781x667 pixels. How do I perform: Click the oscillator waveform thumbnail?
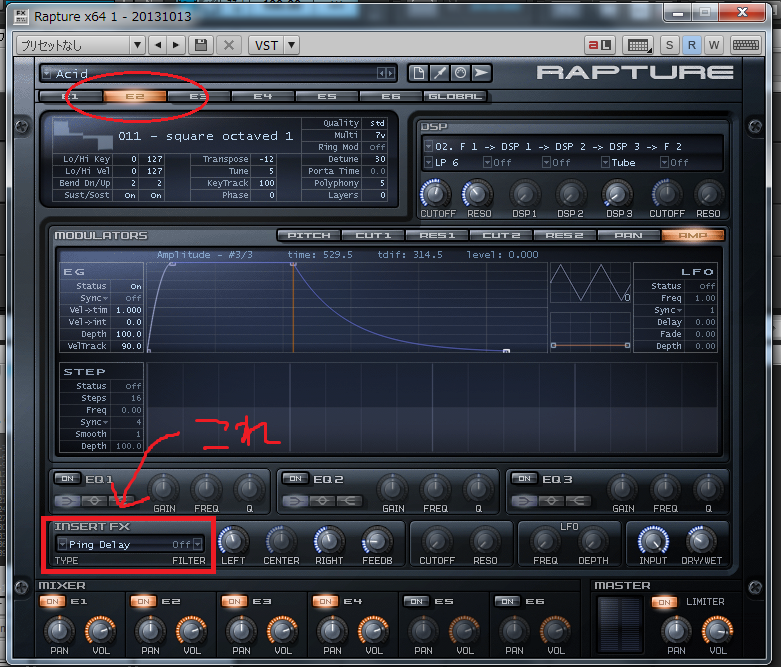(84, 134)
